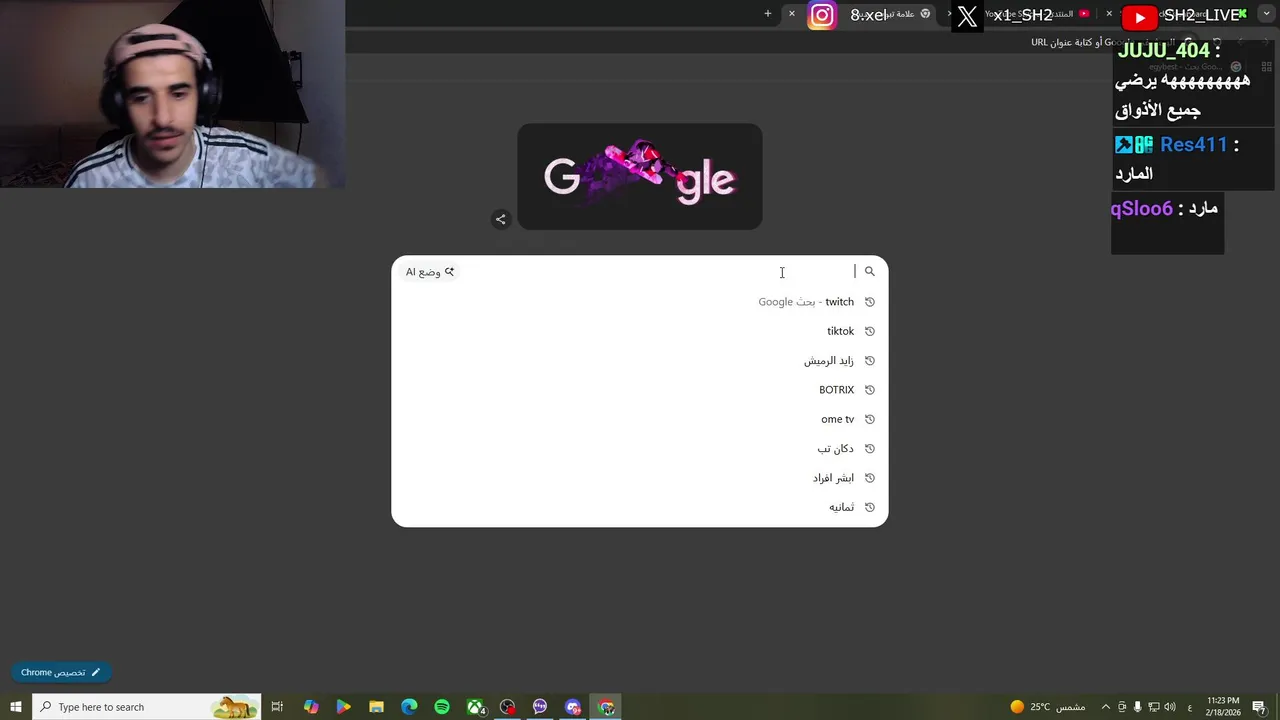1280x720 pixels.
Task: Open OBS Studio from the taskbar
Action: [508, 707]
